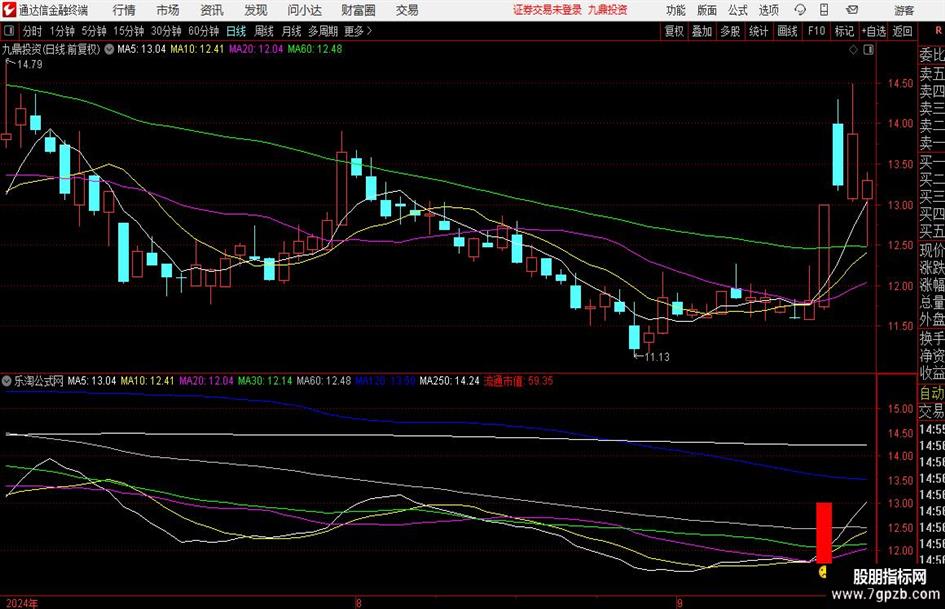Screen dimensions: 945x609
Task: Click the month 9 marker on time axis
Action: pos(679,603)
